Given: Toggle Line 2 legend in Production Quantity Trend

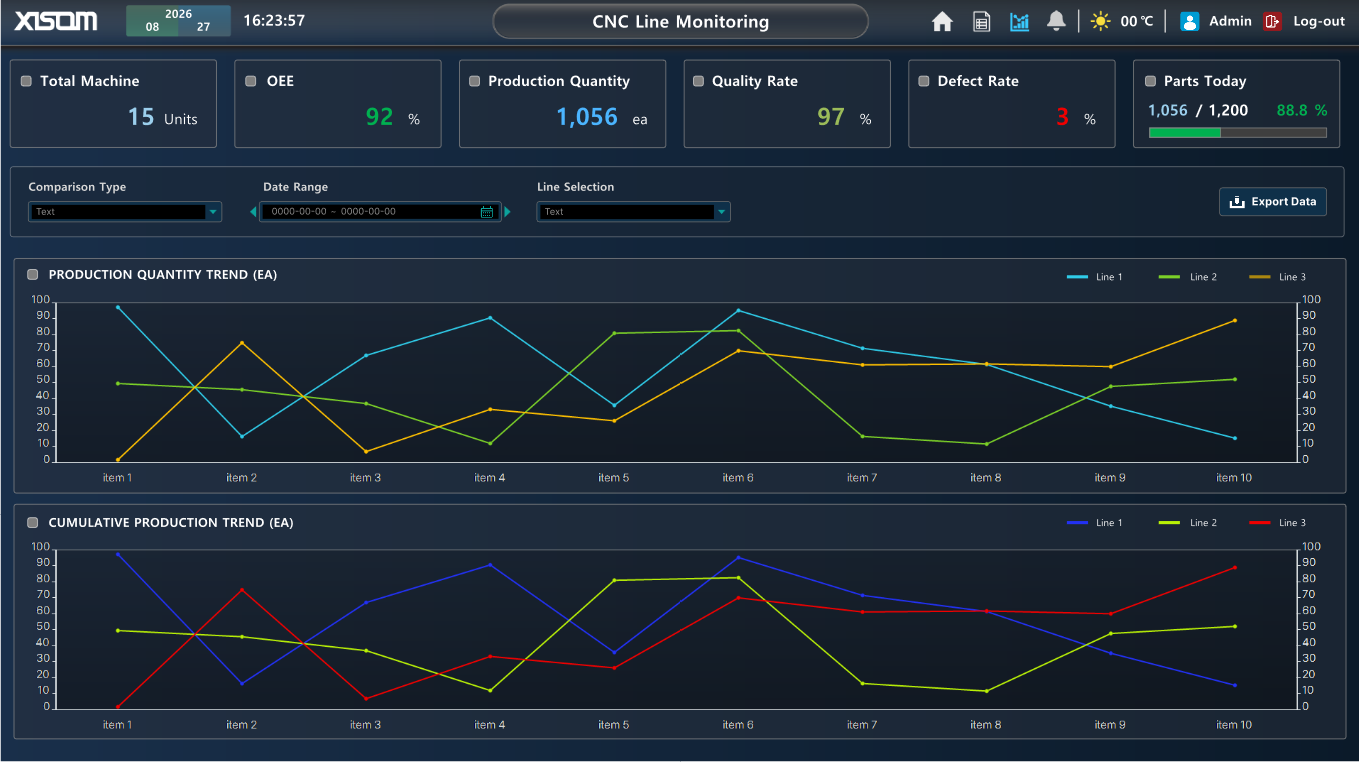Looking at the screenshot, I should point(1188,277).
